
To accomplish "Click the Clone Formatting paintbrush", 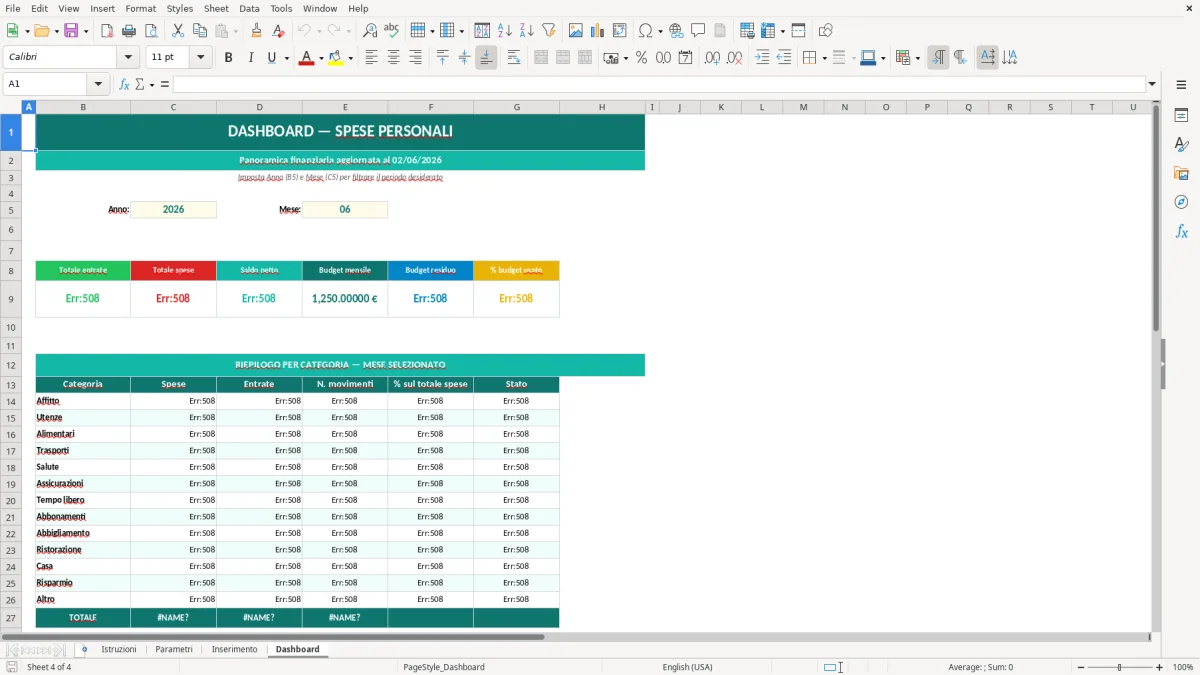I will pos(257,31).
